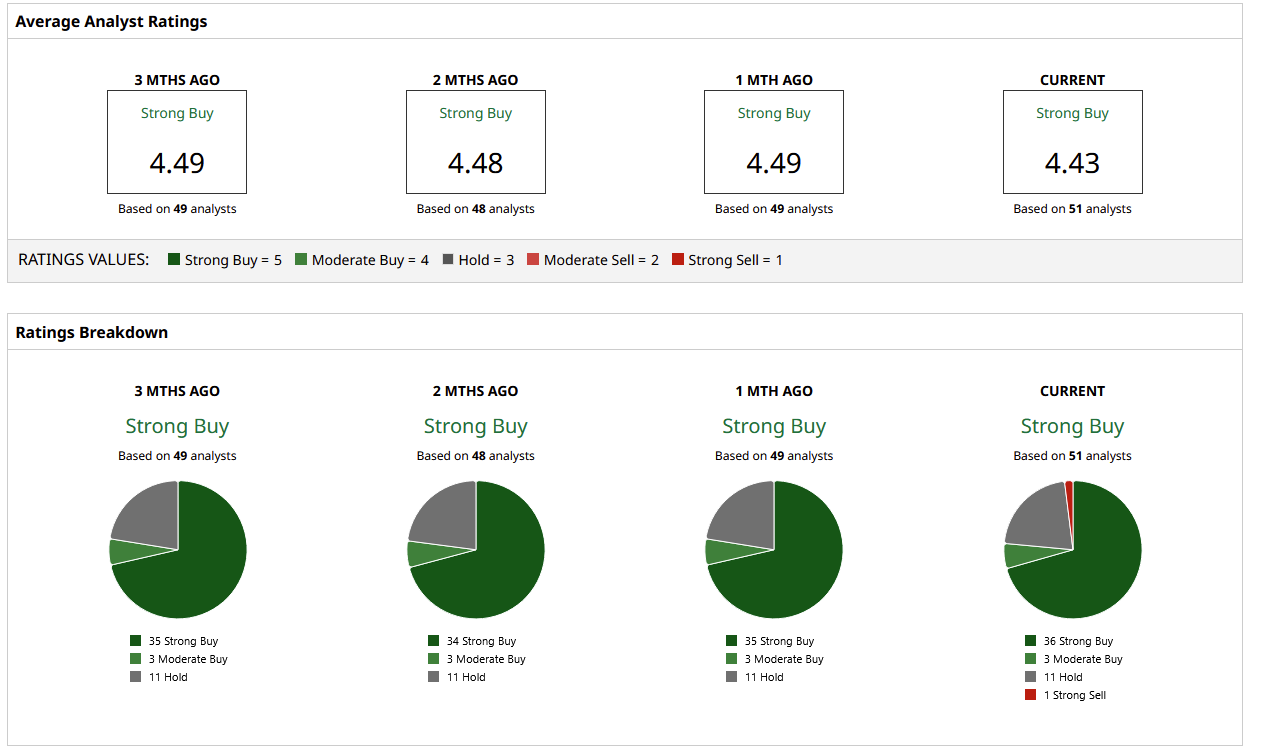Viewport: 1270px width, 754px height.
Task: Click the Strong Sell = 1 red swatch
Action: [678, 260]
